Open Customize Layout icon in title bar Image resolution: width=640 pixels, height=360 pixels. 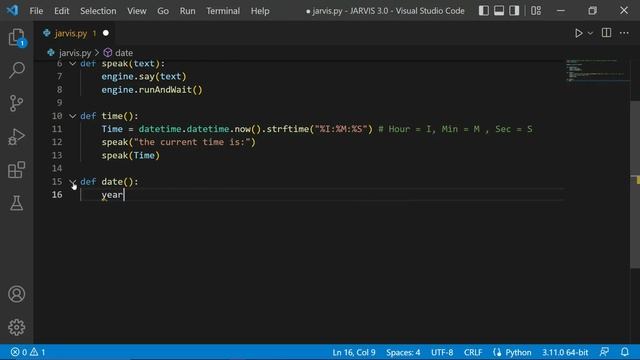536,11
